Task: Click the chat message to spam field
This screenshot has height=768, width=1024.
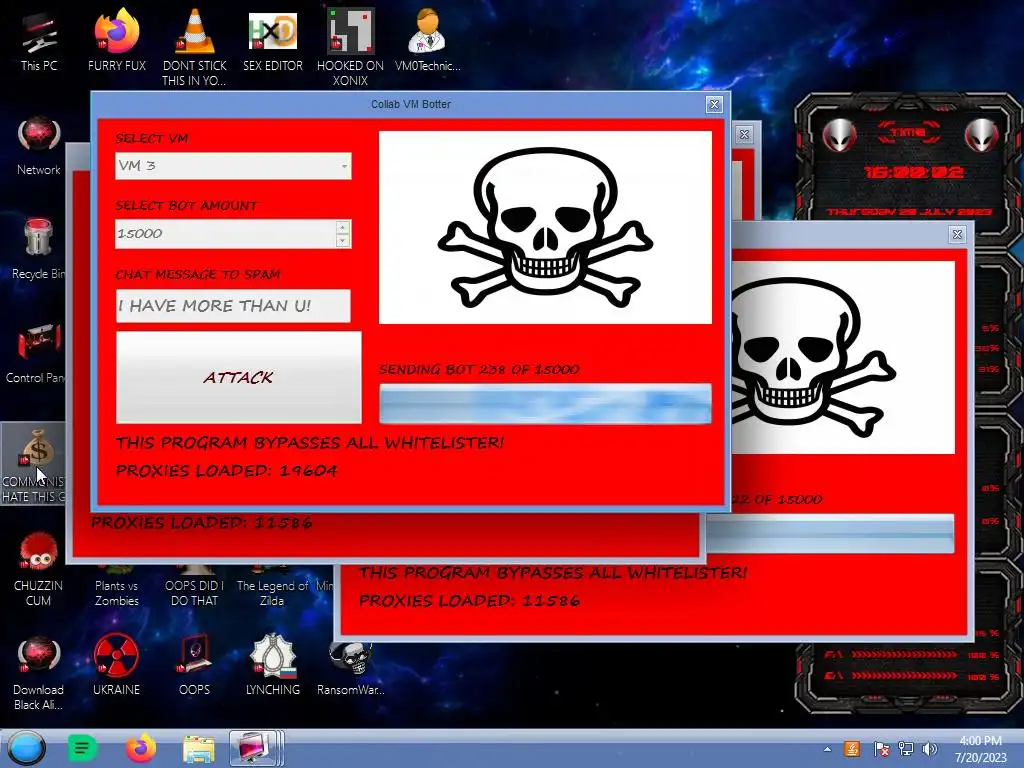Action: click(233, 306)
